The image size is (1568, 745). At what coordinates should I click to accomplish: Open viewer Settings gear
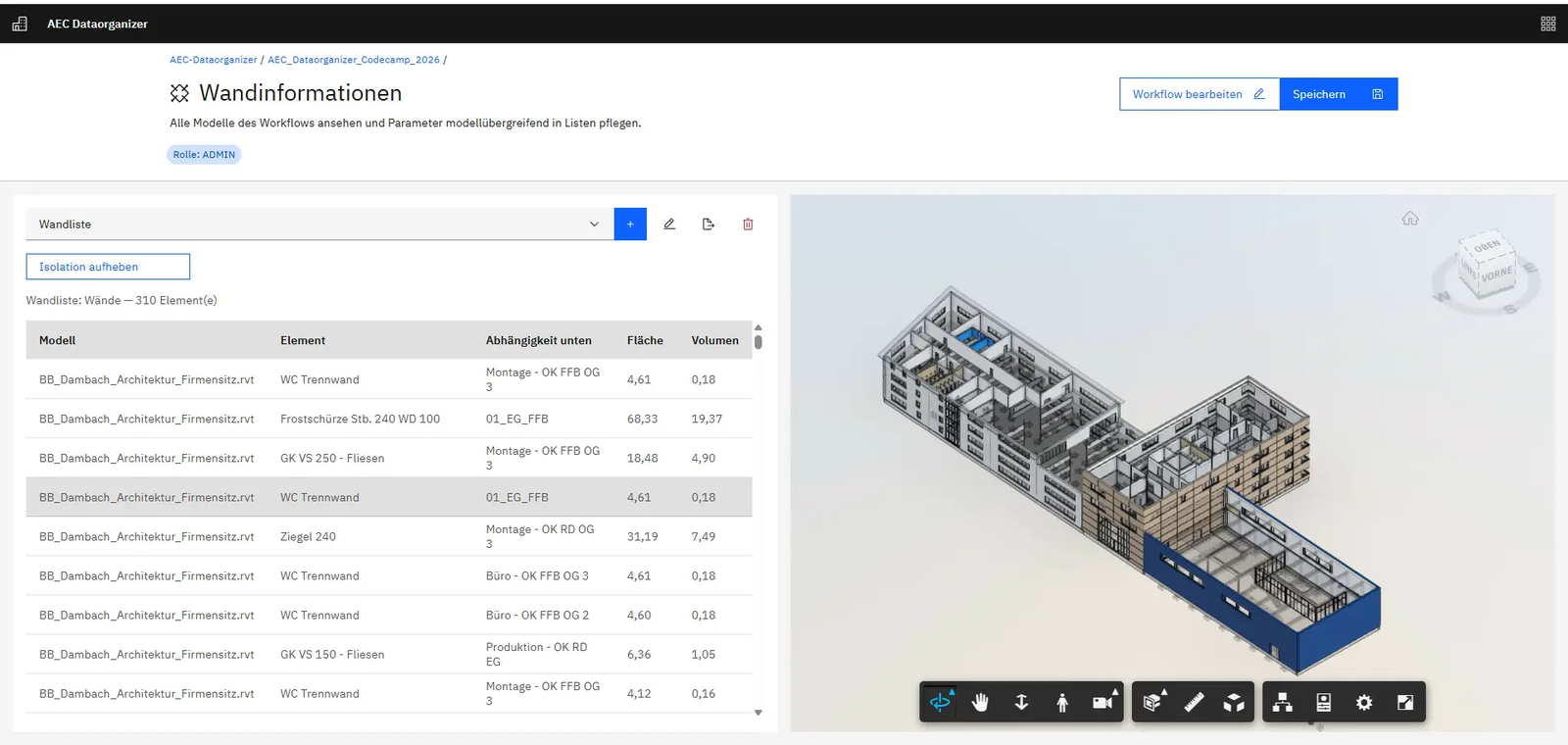(1364, 702)
